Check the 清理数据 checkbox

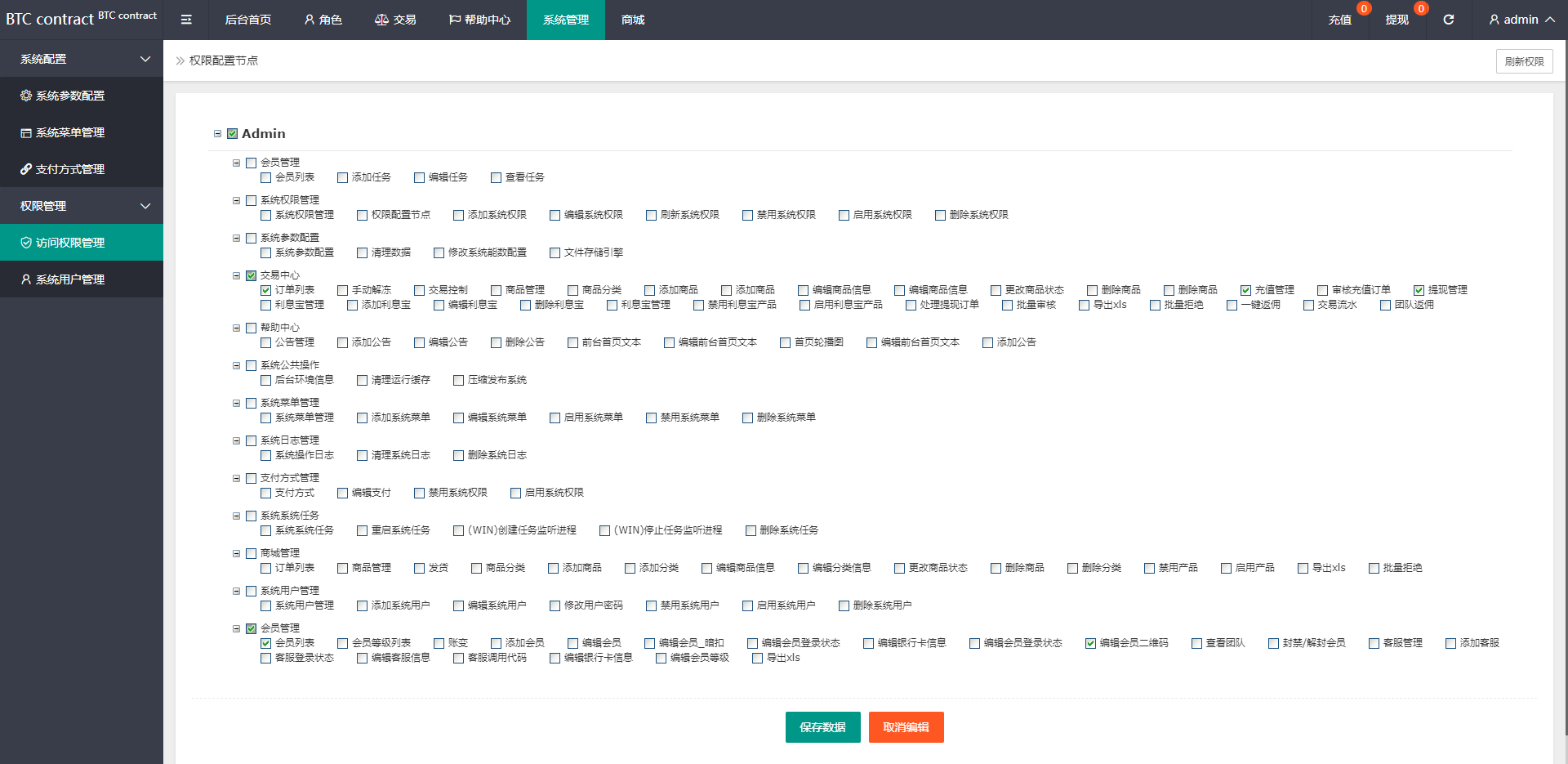[x=362, y=252]
